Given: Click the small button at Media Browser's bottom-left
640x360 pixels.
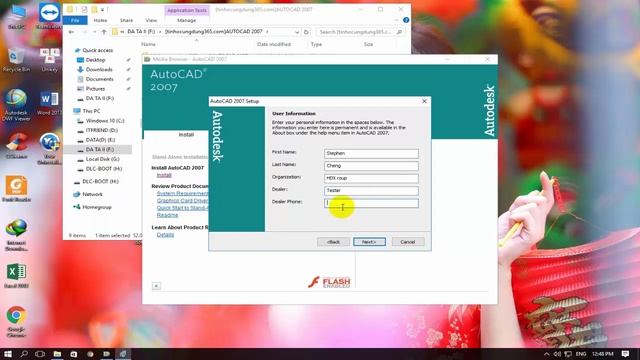Looking at the screenshot, I should pyautogui.click(x=156, y=286).
